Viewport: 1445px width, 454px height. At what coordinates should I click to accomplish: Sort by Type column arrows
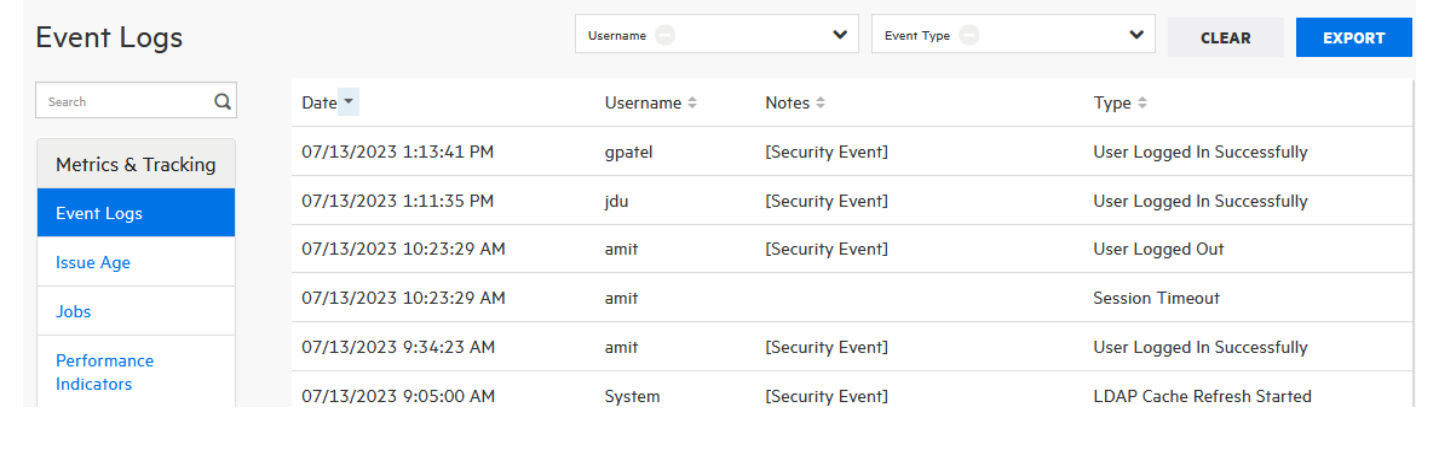pos(1142,103)
